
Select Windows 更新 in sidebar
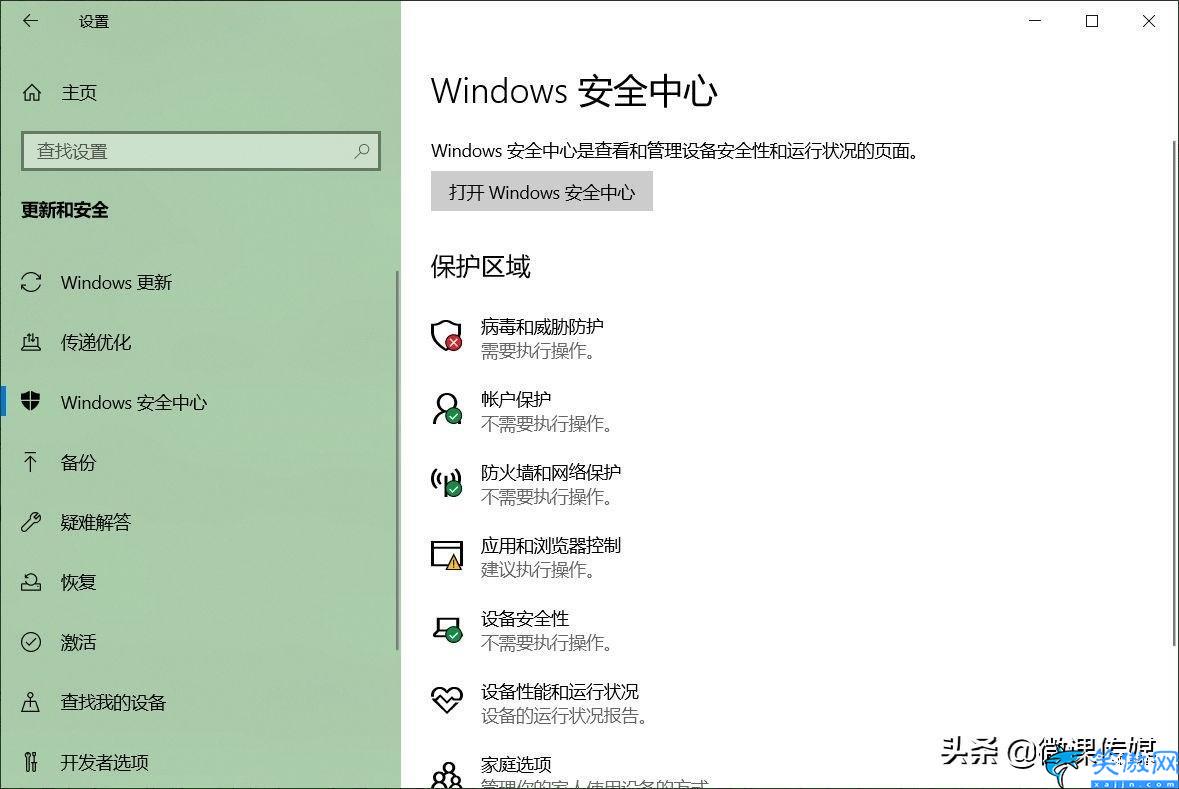coord(199,282)
